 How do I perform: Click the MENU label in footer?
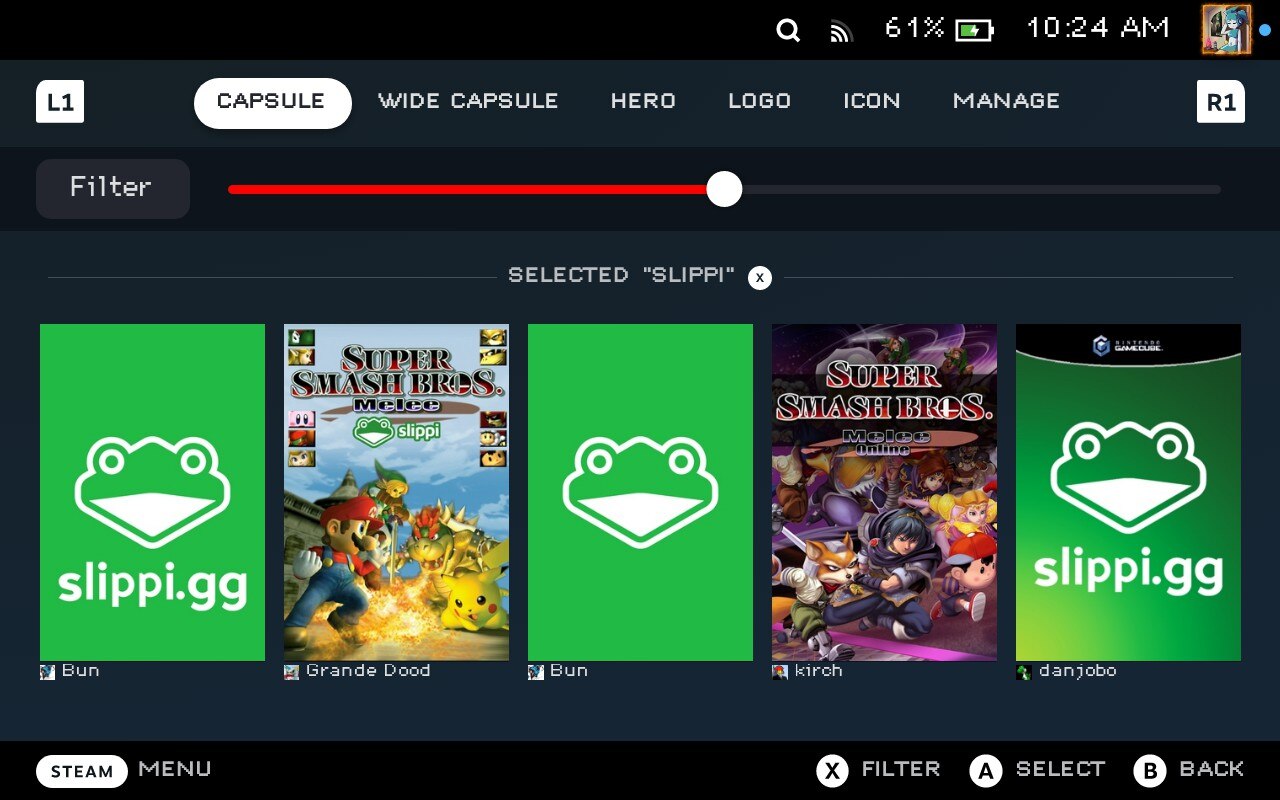(175, 769)
